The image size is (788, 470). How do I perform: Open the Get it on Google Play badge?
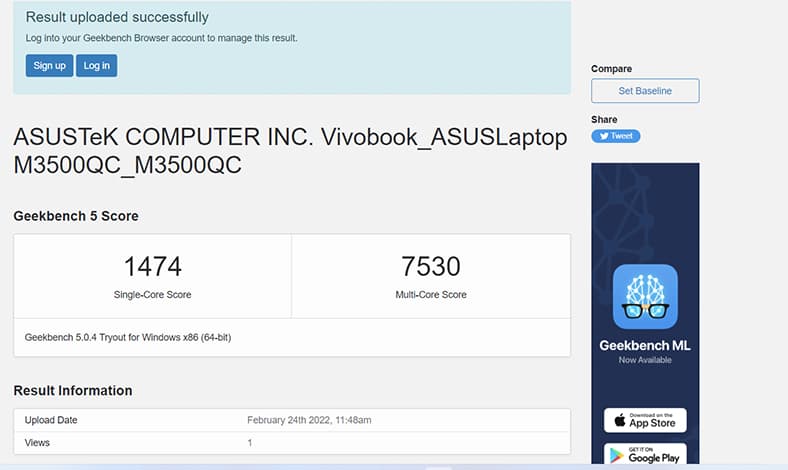pos(645,455)
